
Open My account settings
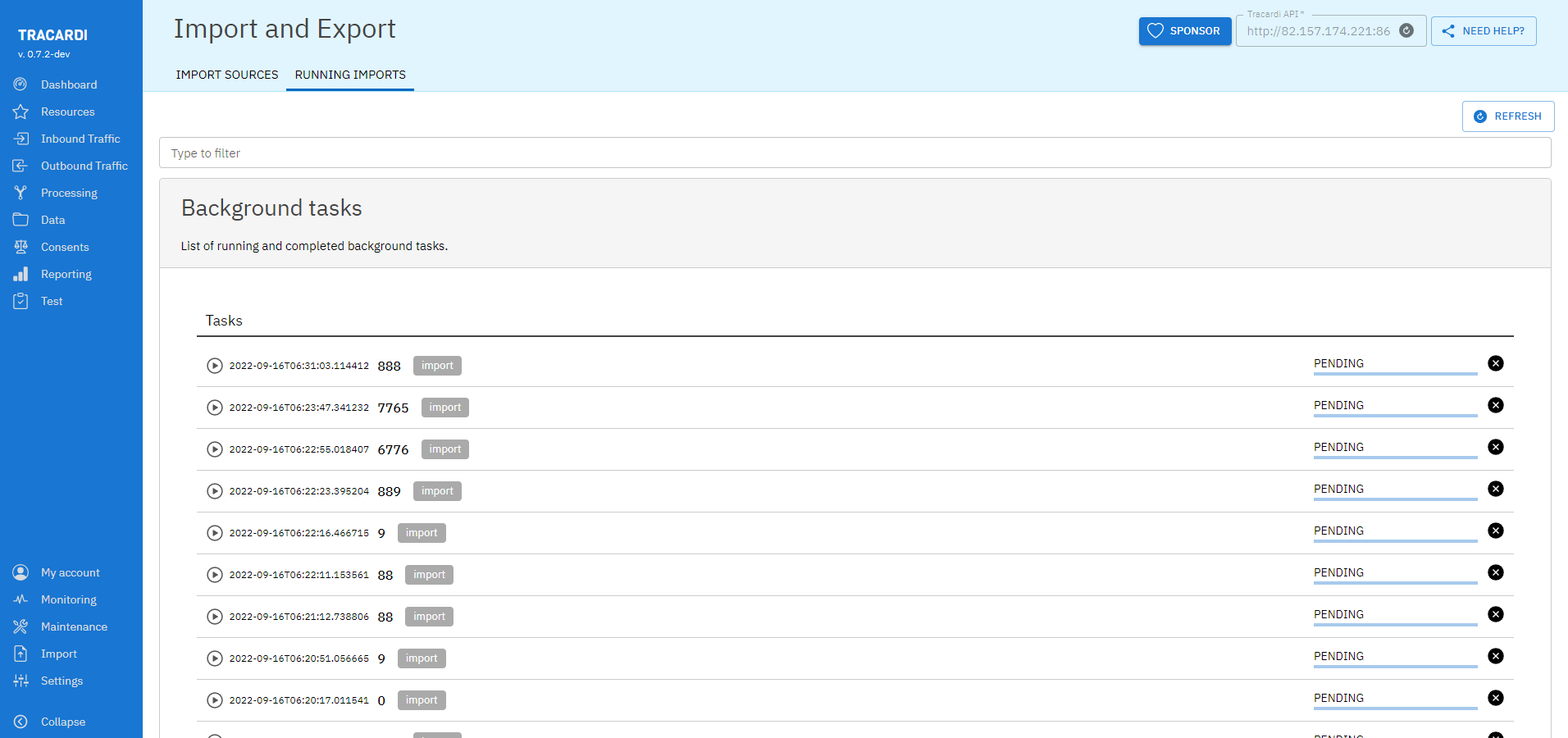click(71, 572)
